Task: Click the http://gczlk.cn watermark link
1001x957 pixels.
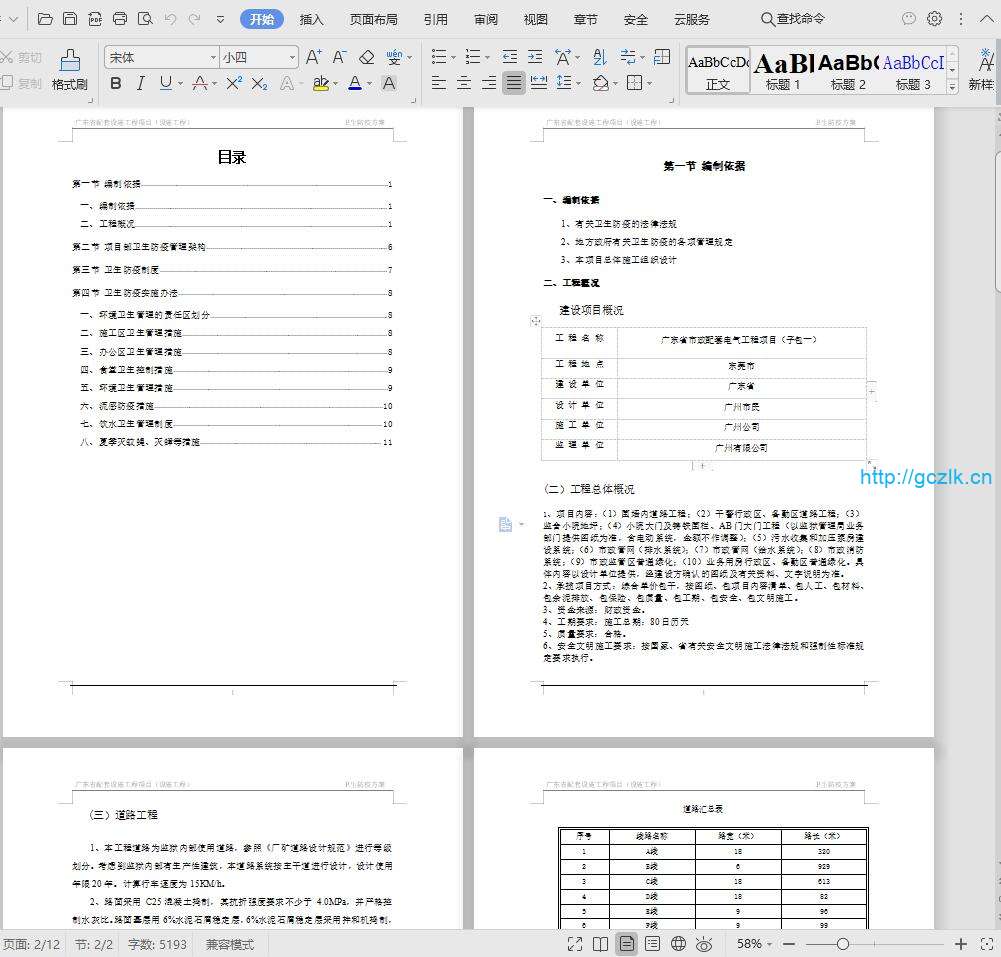Action: point(925,477)
